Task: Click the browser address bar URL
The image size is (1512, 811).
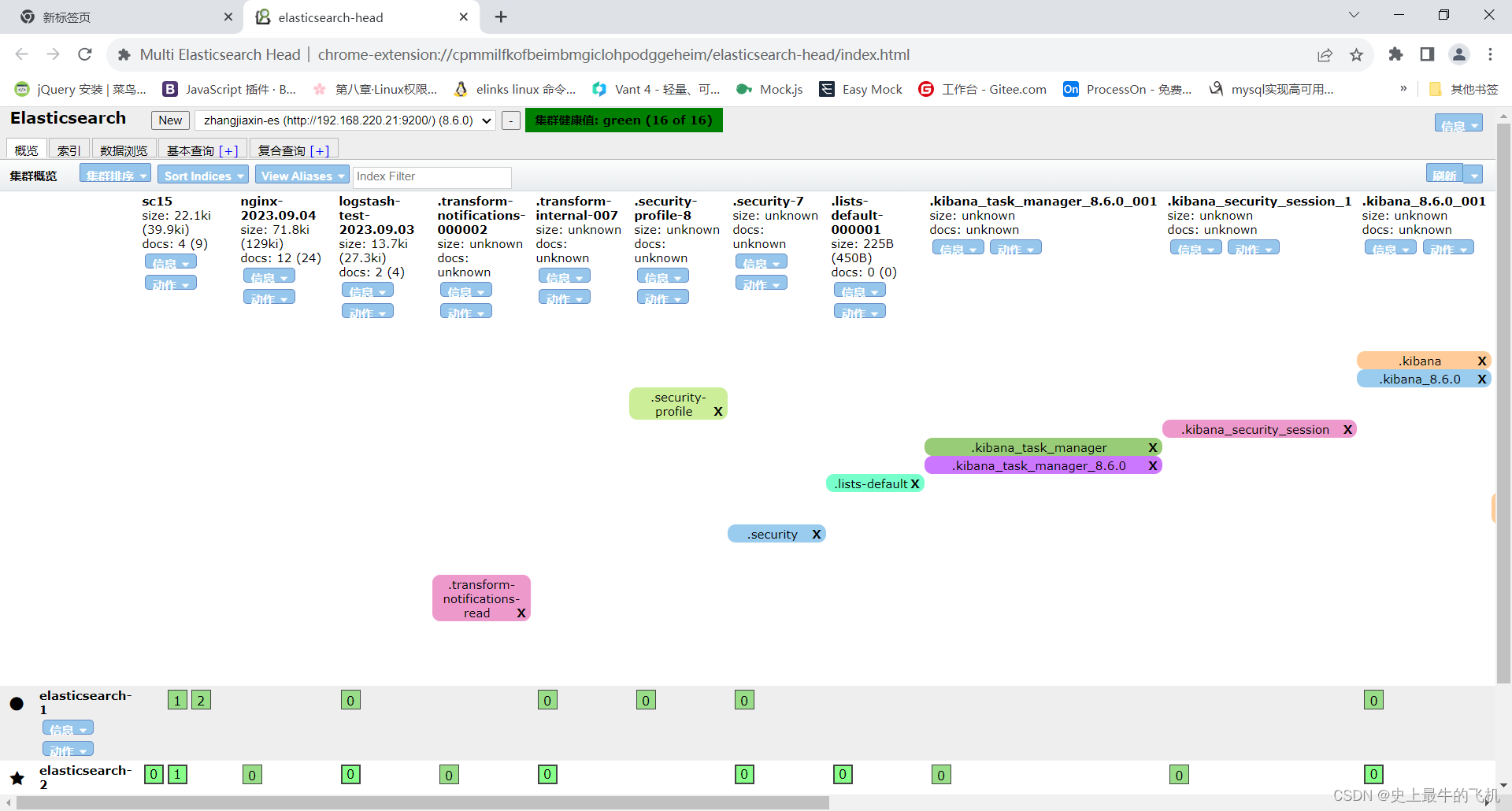Action: click(613, 54)
